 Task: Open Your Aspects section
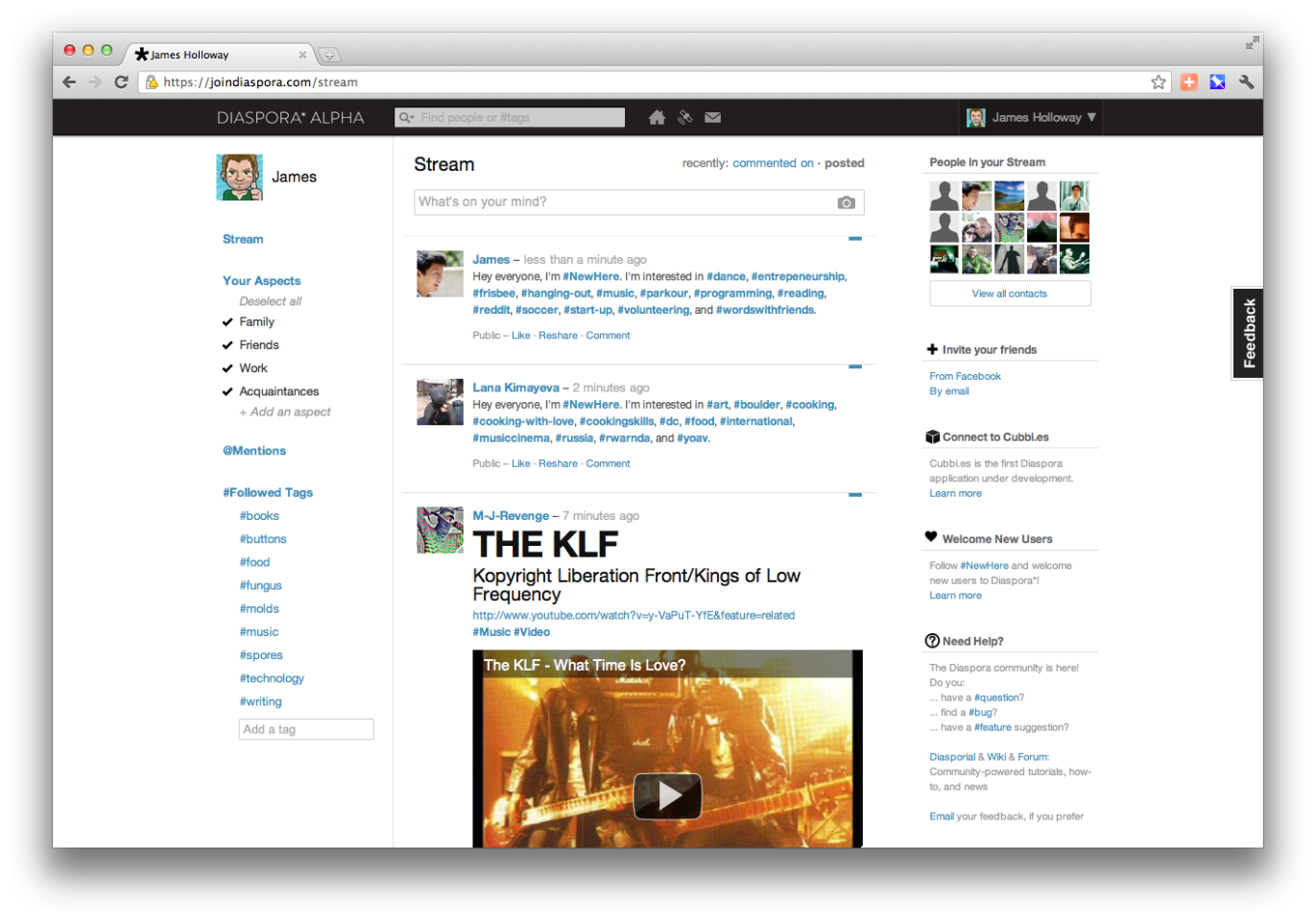[x=262, y=280]
